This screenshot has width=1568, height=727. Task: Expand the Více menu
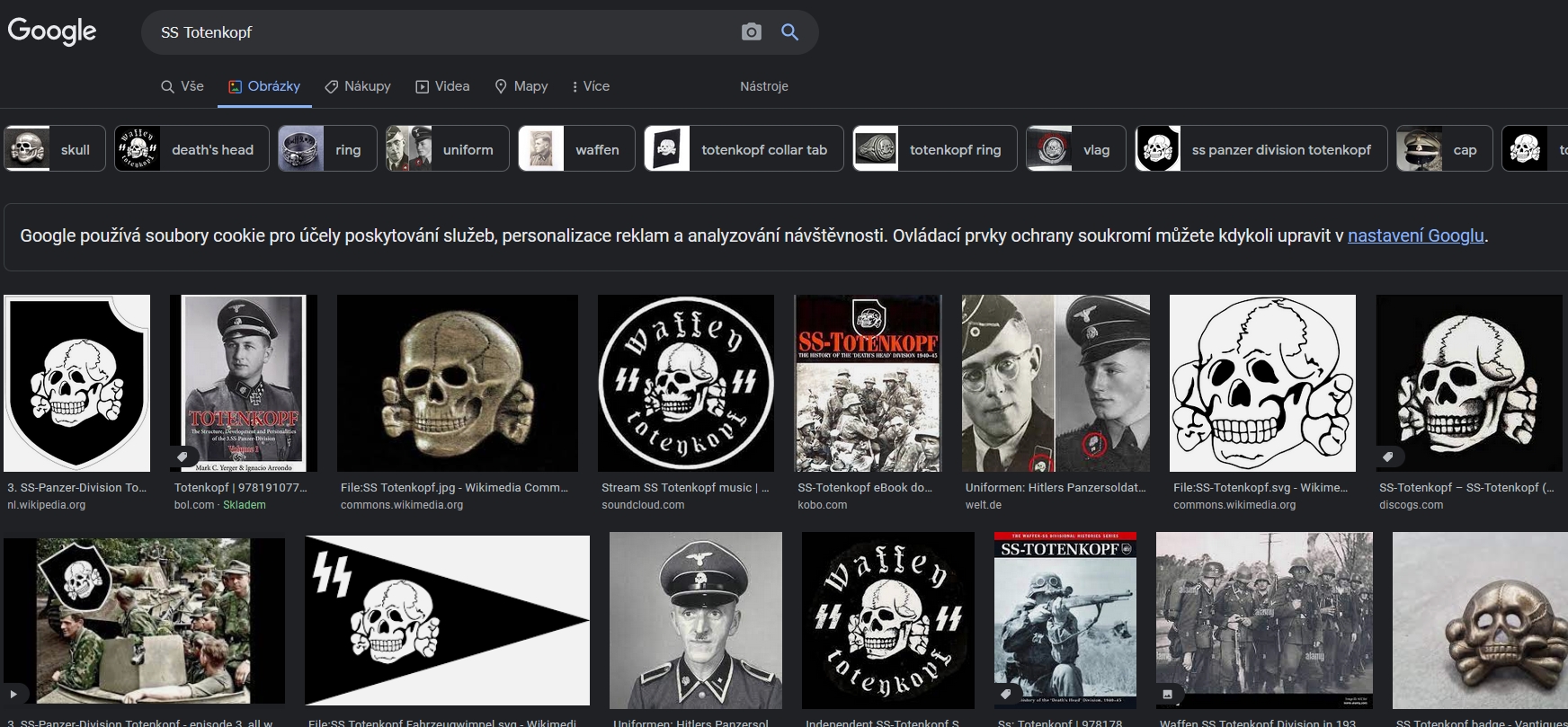591,86
